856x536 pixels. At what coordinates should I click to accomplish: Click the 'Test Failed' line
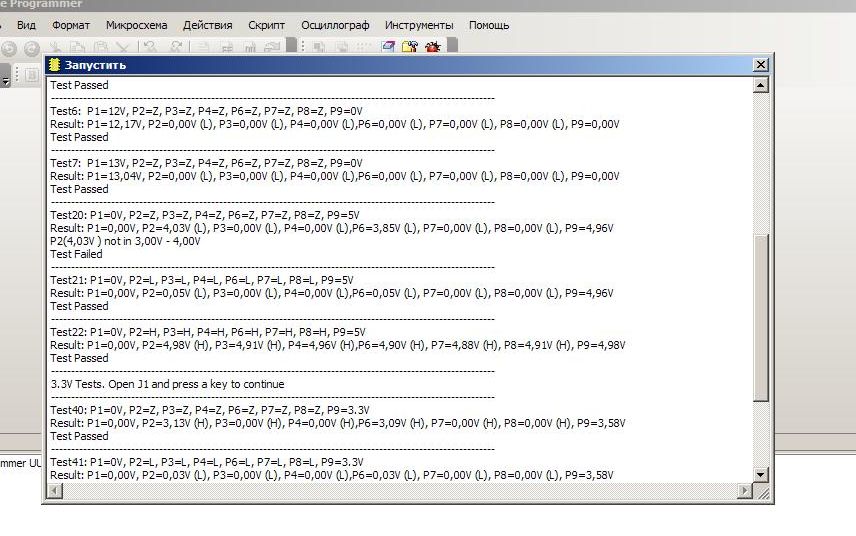[76, 254]
